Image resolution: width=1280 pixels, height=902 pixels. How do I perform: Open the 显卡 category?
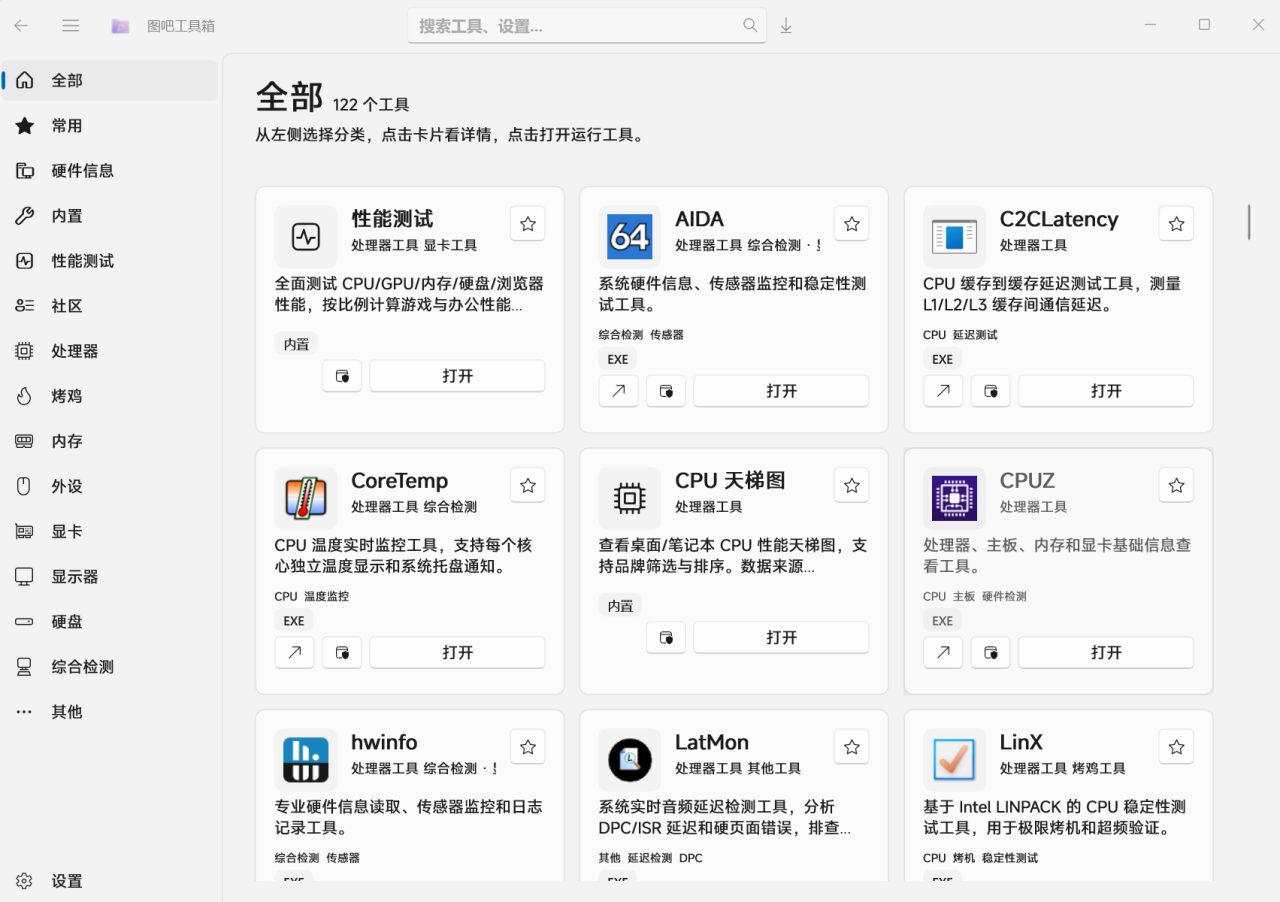click(110, 531)
